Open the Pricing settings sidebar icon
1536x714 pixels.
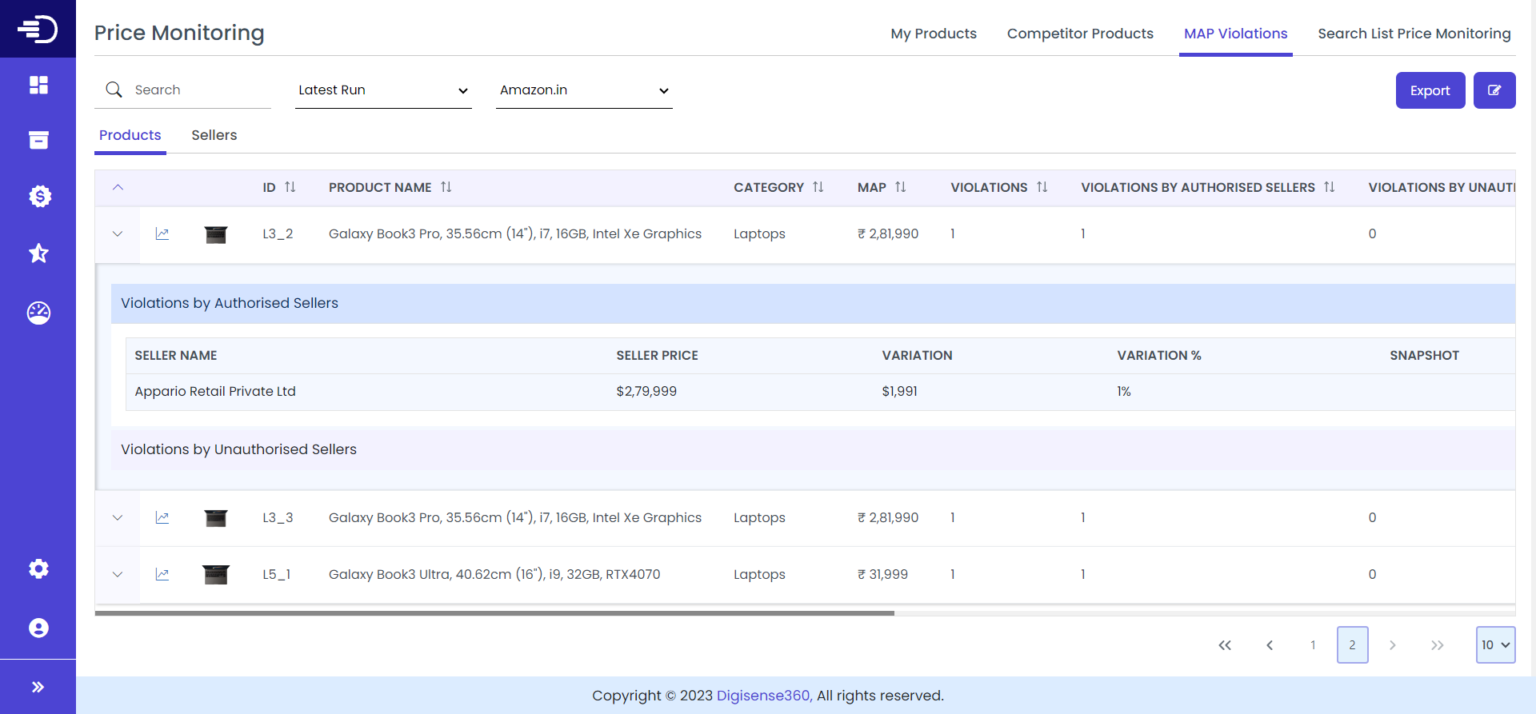[38, 196]
